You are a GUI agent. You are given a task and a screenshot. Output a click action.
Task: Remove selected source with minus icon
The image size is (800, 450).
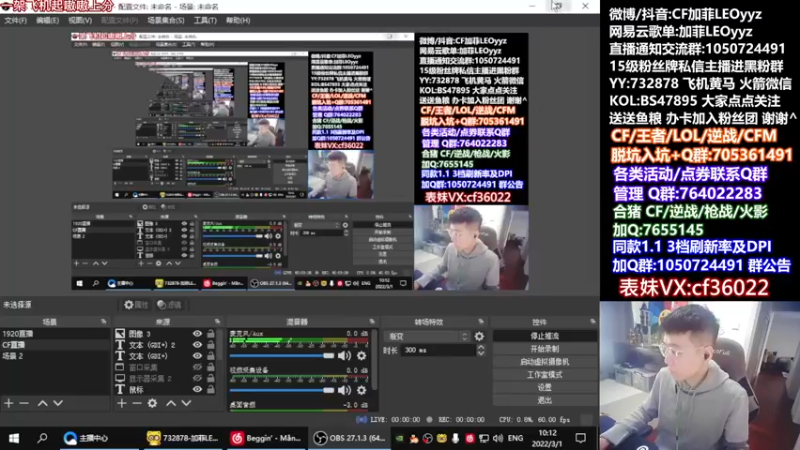[137, 403]
